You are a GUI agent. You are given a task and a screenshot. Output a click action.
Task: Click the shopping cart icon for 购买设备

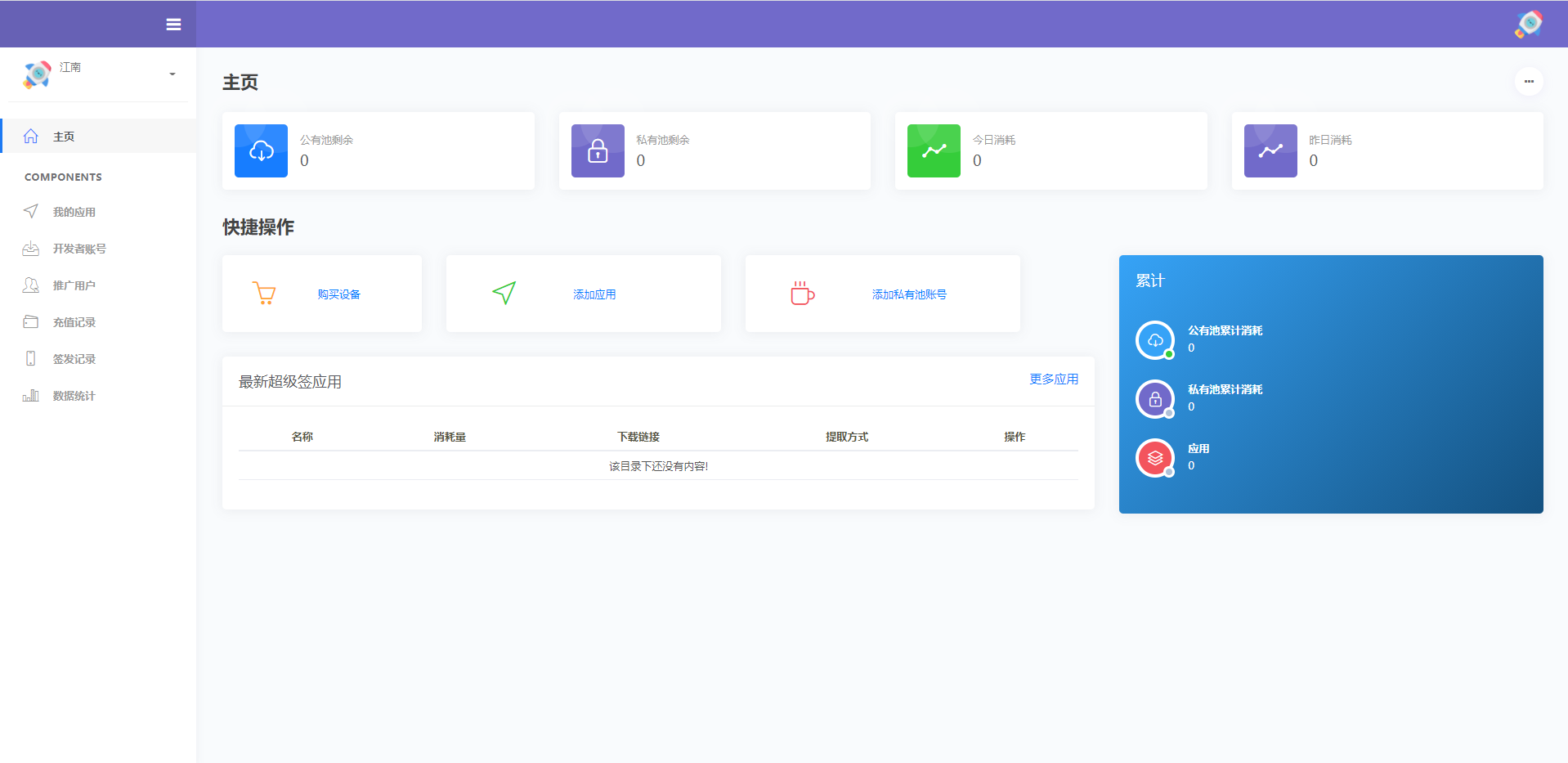click(264, 293)
